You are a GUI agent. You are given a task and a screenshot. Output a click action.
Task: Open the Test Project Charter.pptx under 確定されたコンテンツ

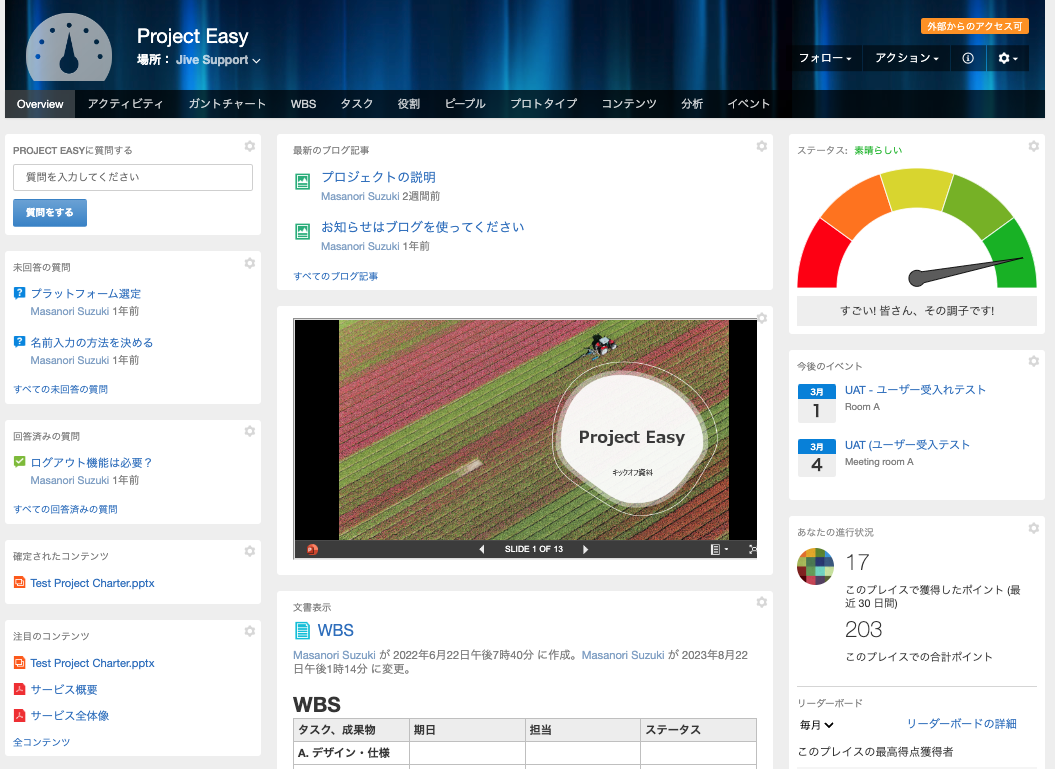click(x=92, y=583)
